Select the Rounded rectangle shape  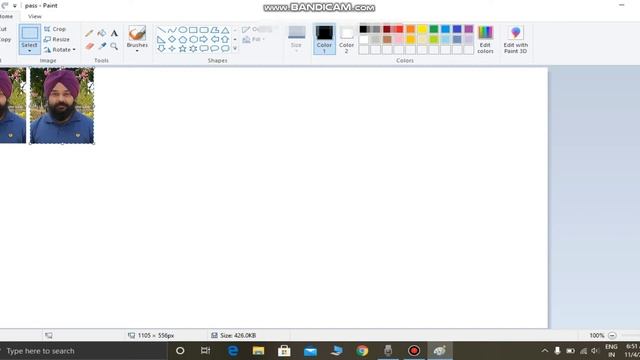pyautogui.click(x=204, y=30)
